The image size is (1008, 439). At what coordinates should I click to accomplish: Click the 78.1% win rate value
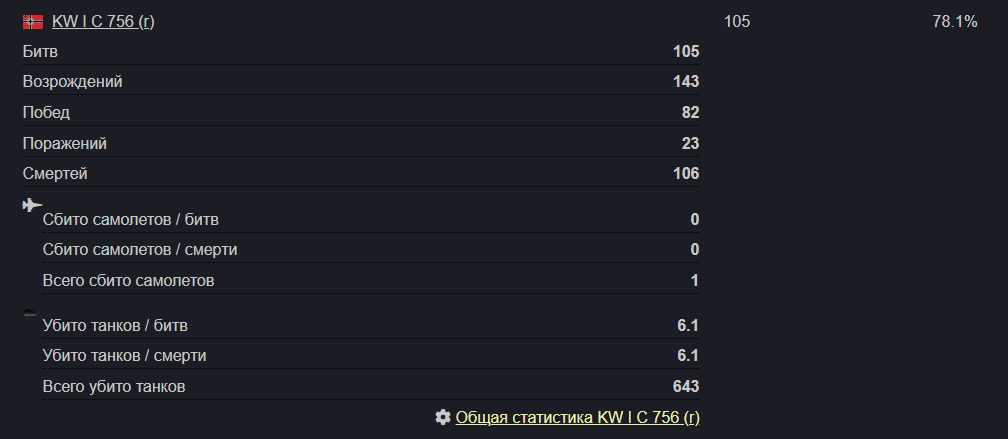tap(955, 22)
